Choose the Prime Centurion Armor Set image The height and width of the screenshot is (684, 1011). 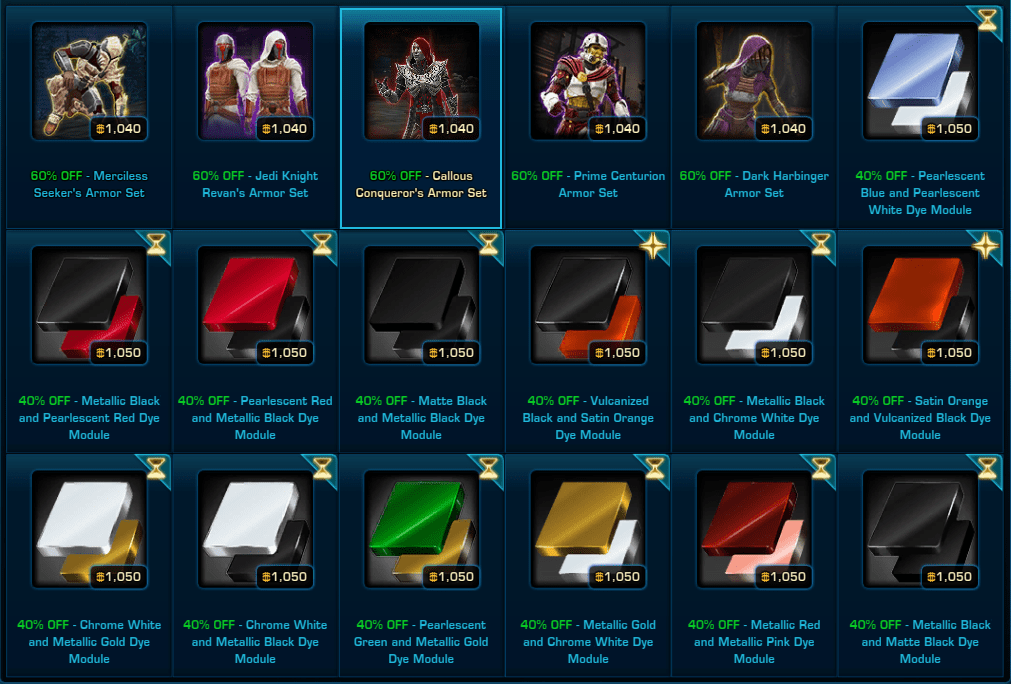[x=587, y=81]
